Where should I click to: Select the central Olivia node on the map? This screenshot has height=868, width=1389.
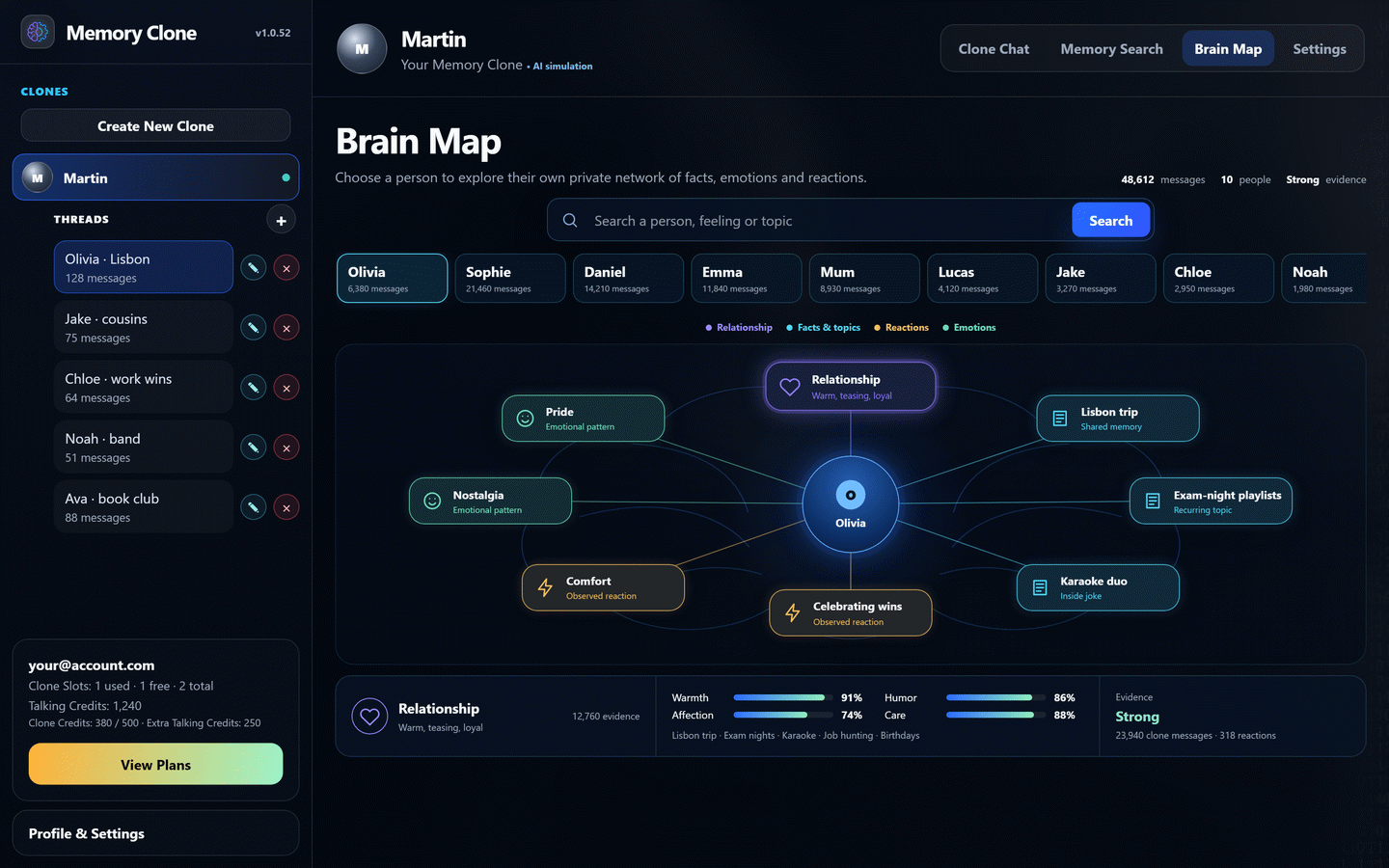[x=851, y=503]
